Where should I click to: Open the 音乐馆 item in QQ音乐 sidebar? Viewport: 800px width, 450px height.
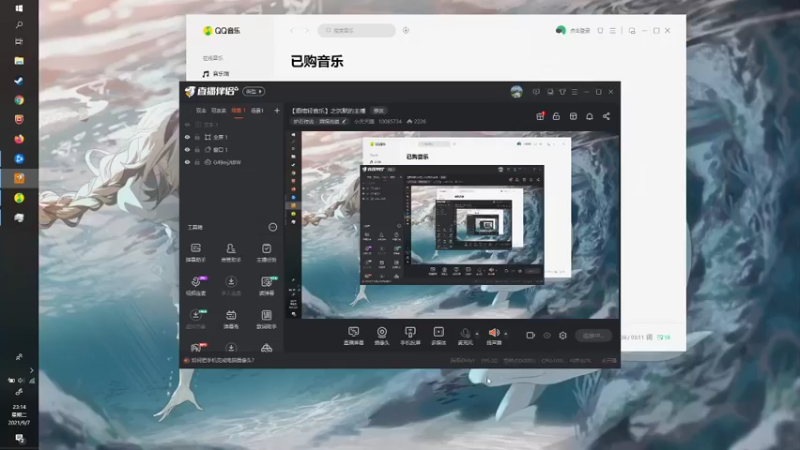(215, 74)
